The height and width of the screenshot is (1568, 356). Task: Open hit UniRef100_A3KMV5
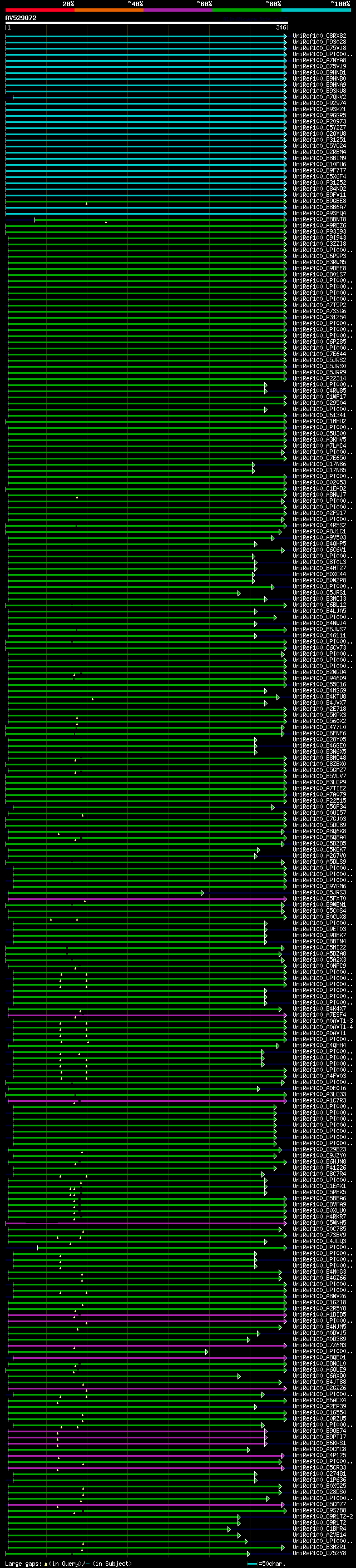(x=319, y=439)
